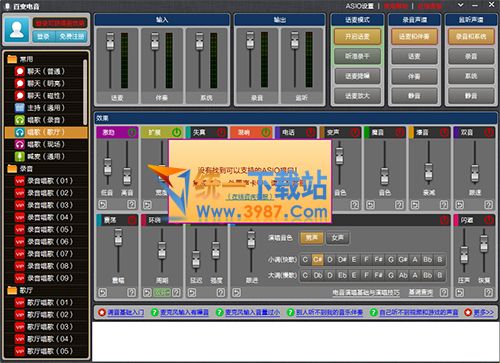The image size is (500, 363).
Task: Enable the 闪避 effect power button
Action: point(489,220)
